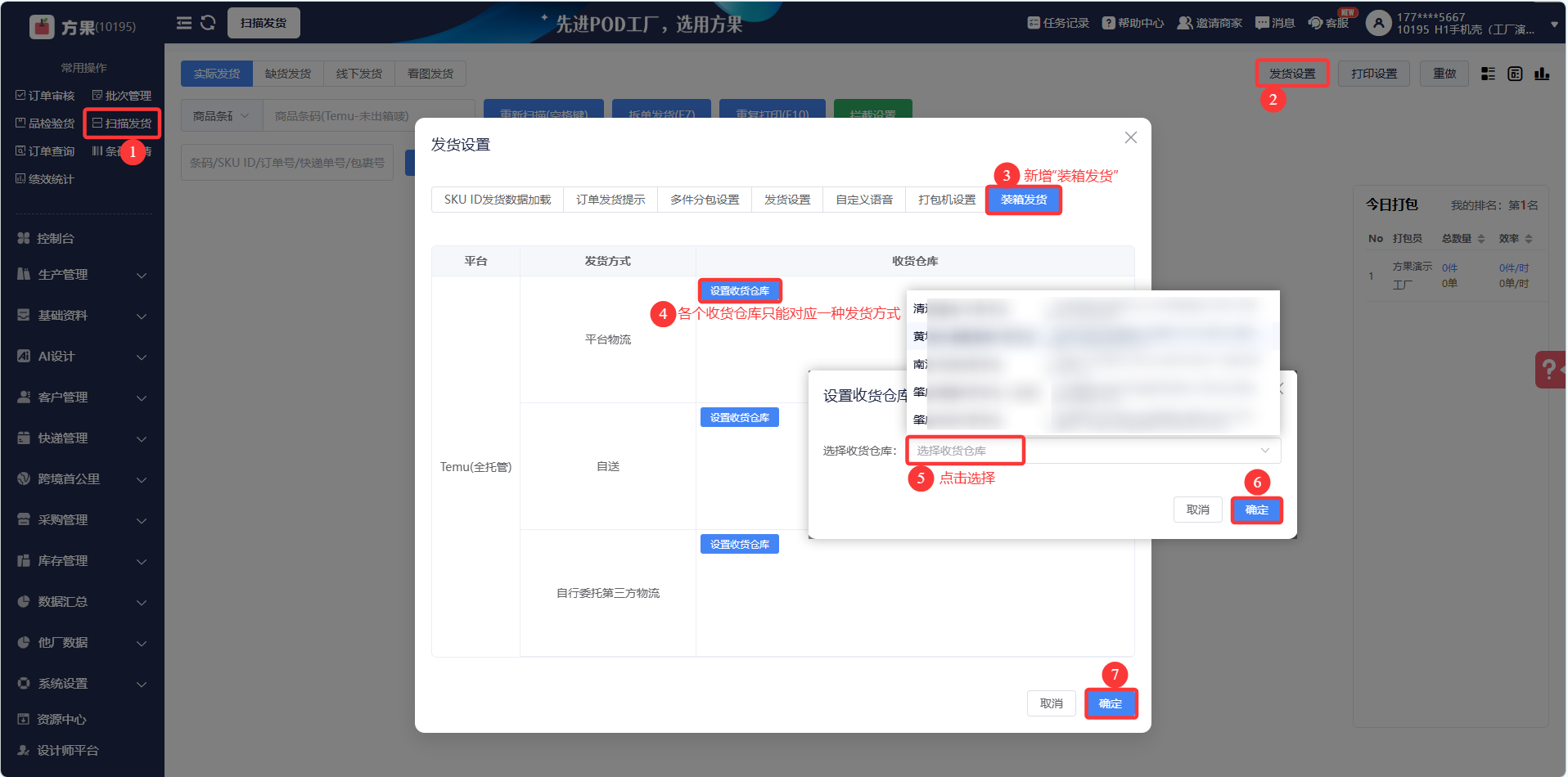Open the 消息 messages
This screenshot has width=1568, height=777.
coord(1275,23)
